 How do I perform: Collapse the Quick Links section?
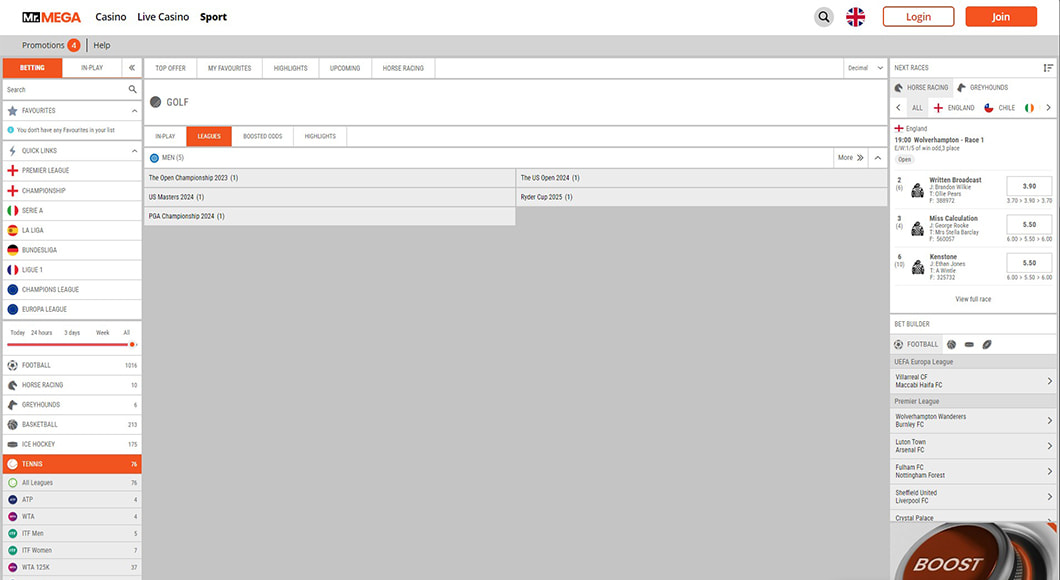135,151
